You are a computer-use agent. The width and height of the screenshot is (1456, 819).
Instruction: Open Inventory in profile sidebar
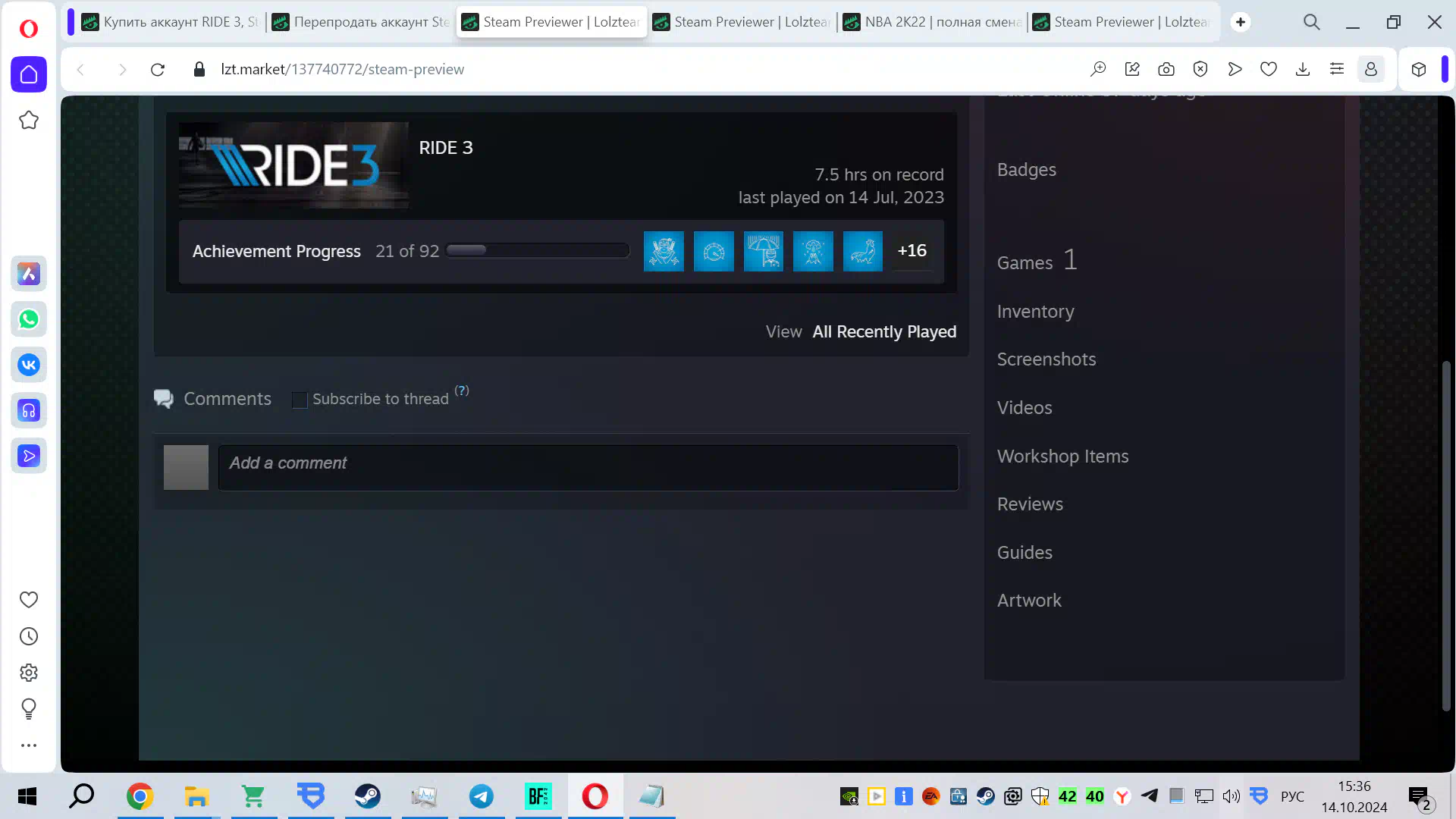[1035, 312]
